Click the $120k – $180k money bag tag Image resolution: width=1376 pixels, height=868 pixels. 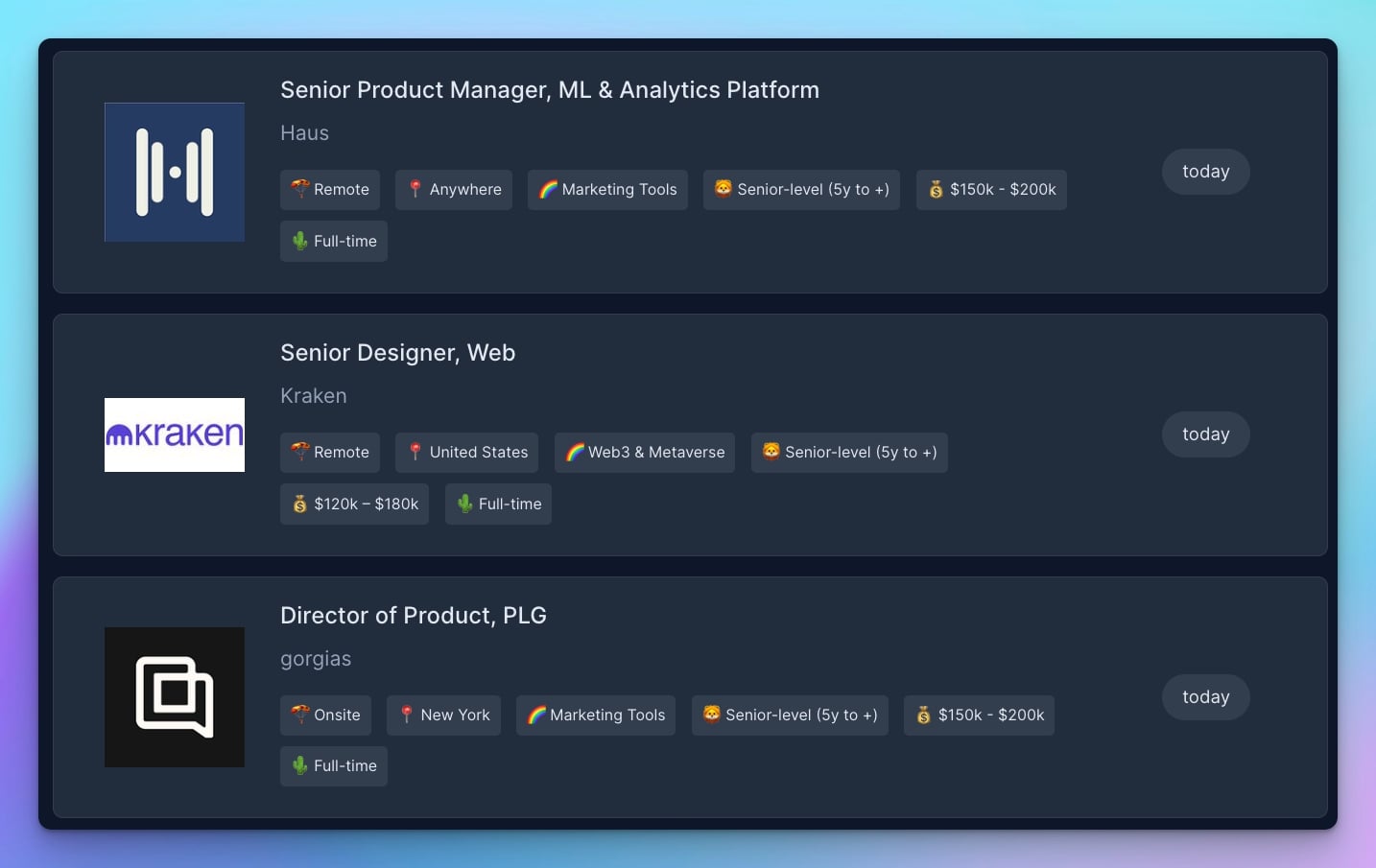(354, 504)
